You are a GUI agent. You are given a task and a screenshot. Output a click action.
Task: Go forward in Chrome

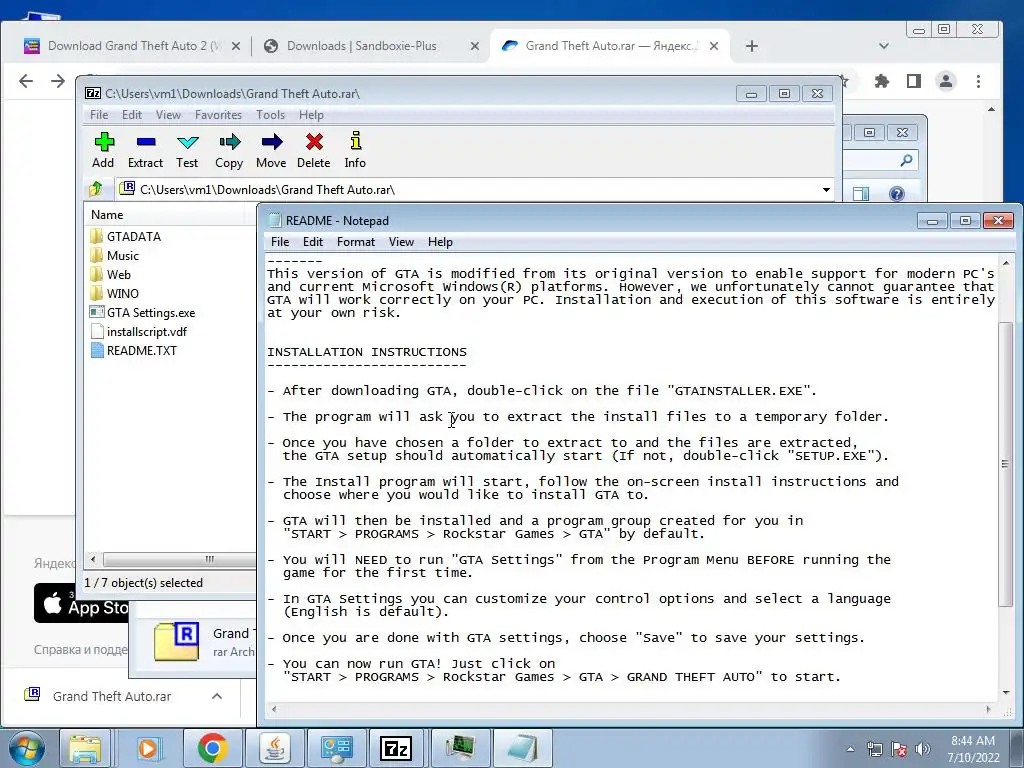coord(58,81)
